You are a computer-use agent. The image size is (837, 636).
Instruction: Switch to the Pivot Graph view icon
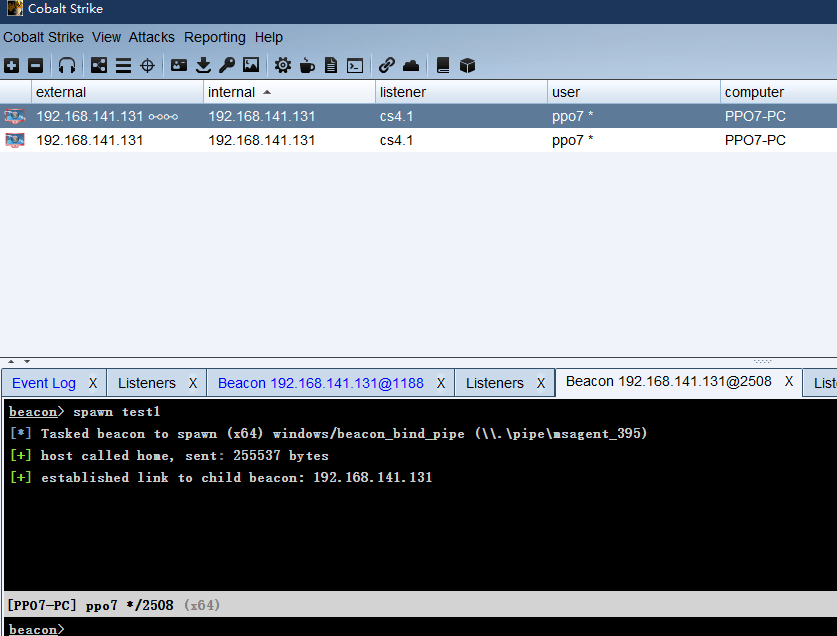point(99,66)
